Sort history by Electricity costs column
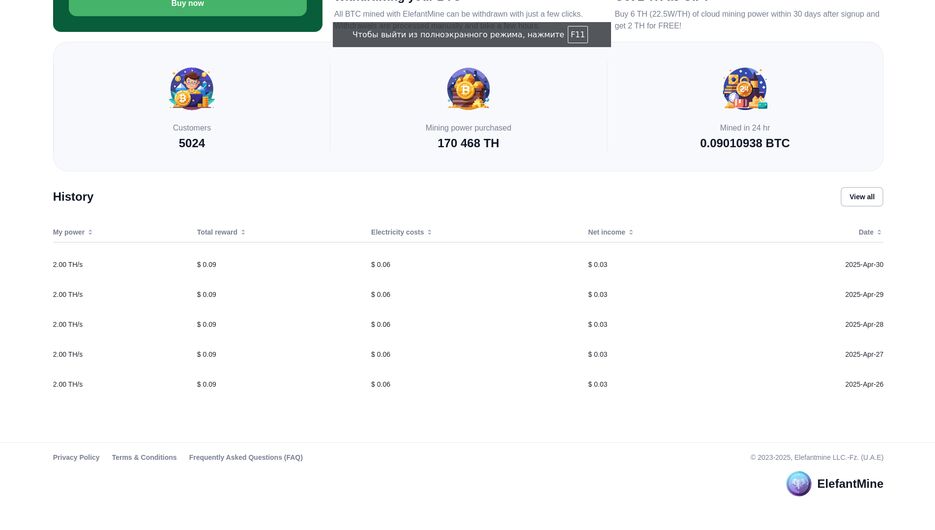This screenshot has width=935, height=530. tap(401, 233)
